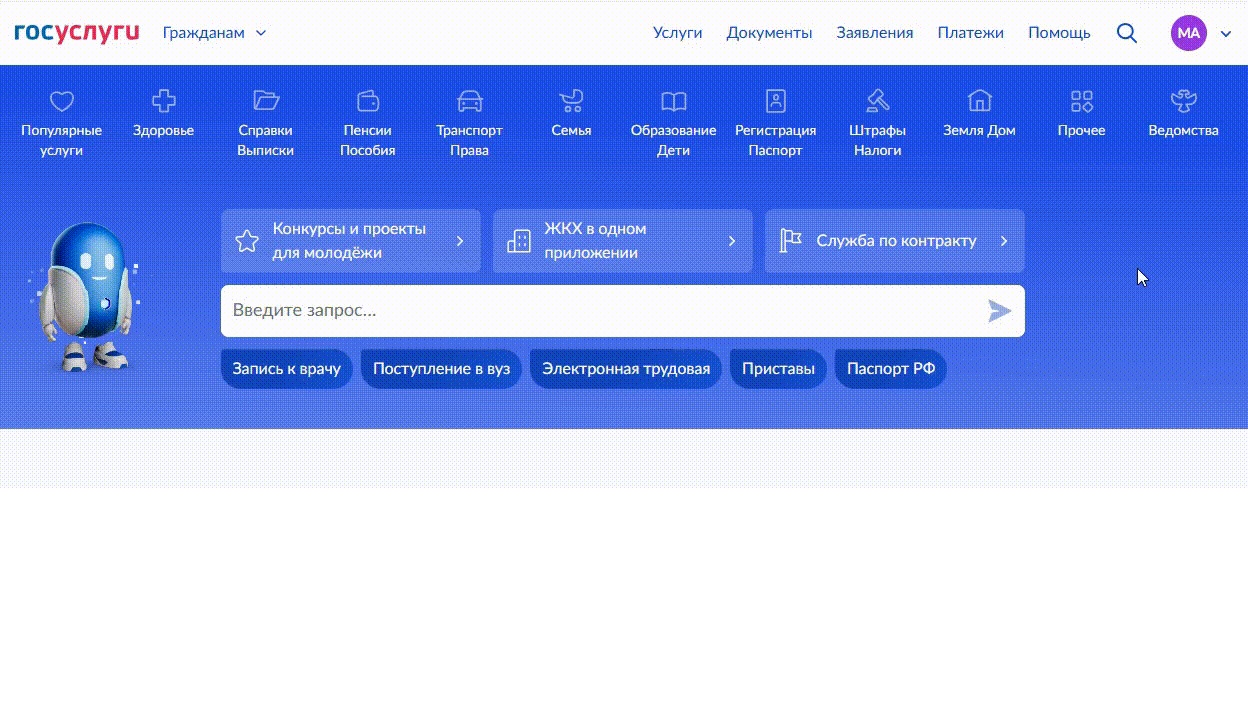Select the Паспорт РФ quick button
The height and width of the screenshot is (718, 1248).
click(890, 369)
